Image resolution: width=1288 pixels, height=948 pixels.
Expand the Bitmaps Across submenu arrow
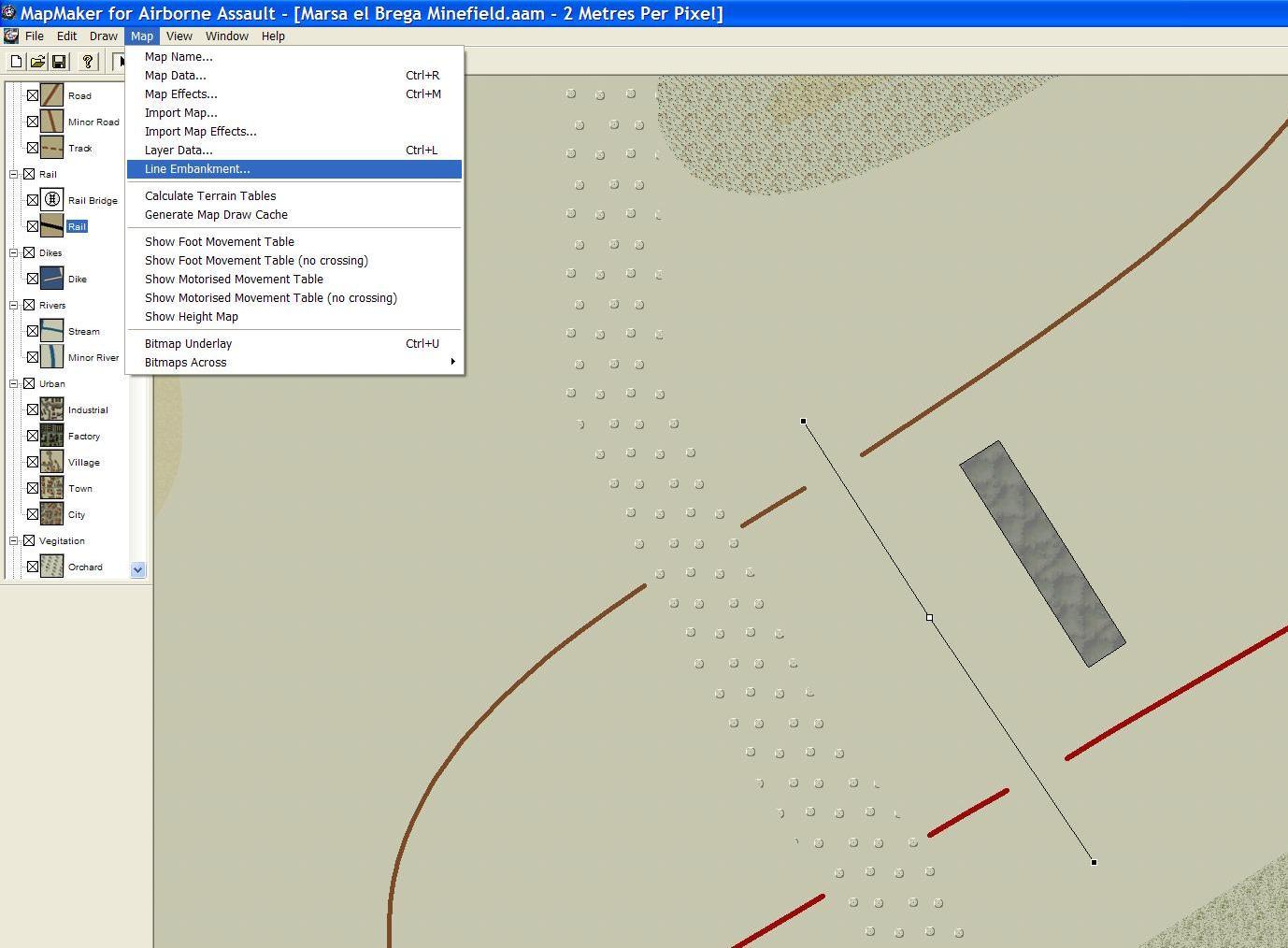(x=452, y=362)
